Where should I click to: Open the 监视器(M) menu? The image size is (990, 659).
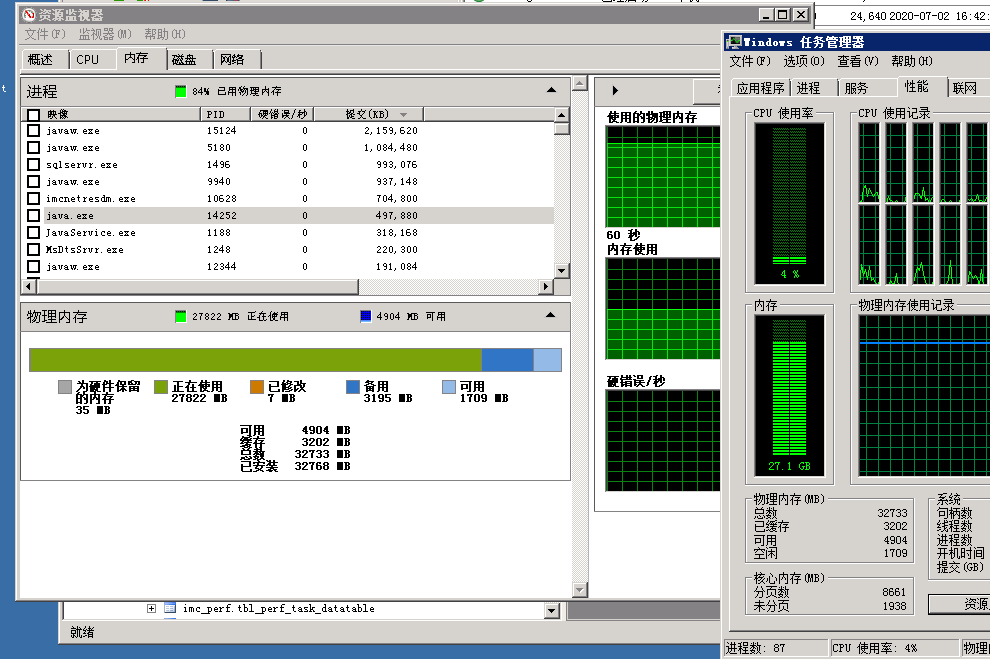[x=105, y=34]
